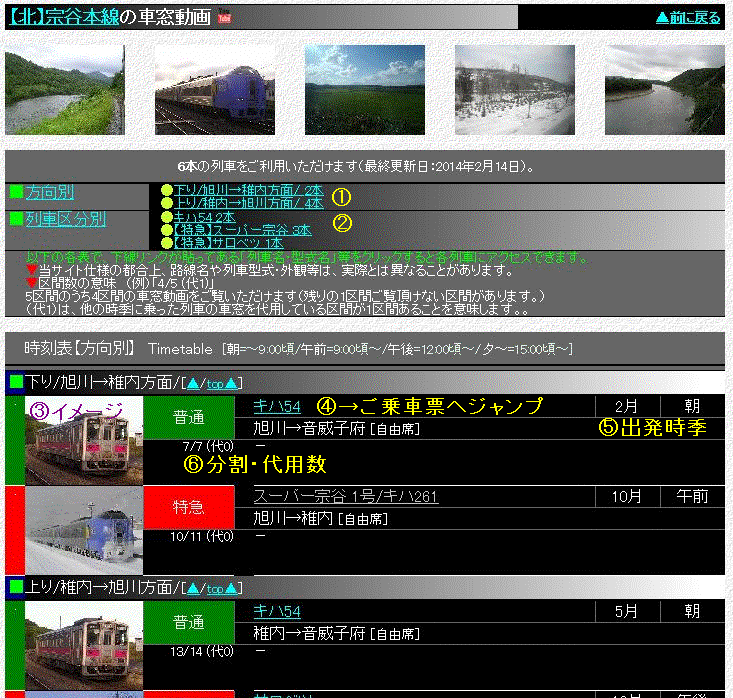
Task: Click the green square icon beside 列車区分別
Action: 16,218
